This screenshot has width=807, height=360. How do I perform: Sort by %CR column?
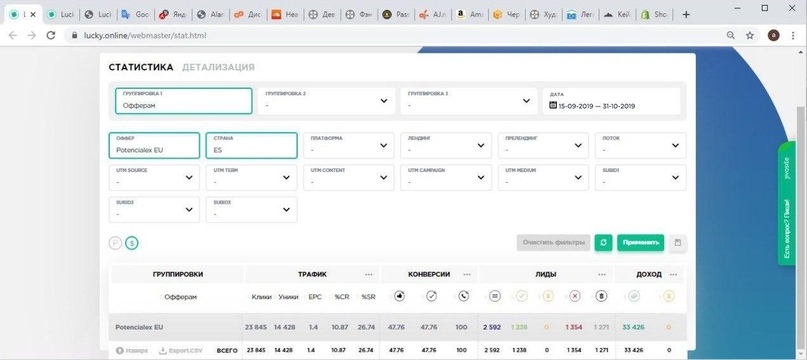coord(341,297)
